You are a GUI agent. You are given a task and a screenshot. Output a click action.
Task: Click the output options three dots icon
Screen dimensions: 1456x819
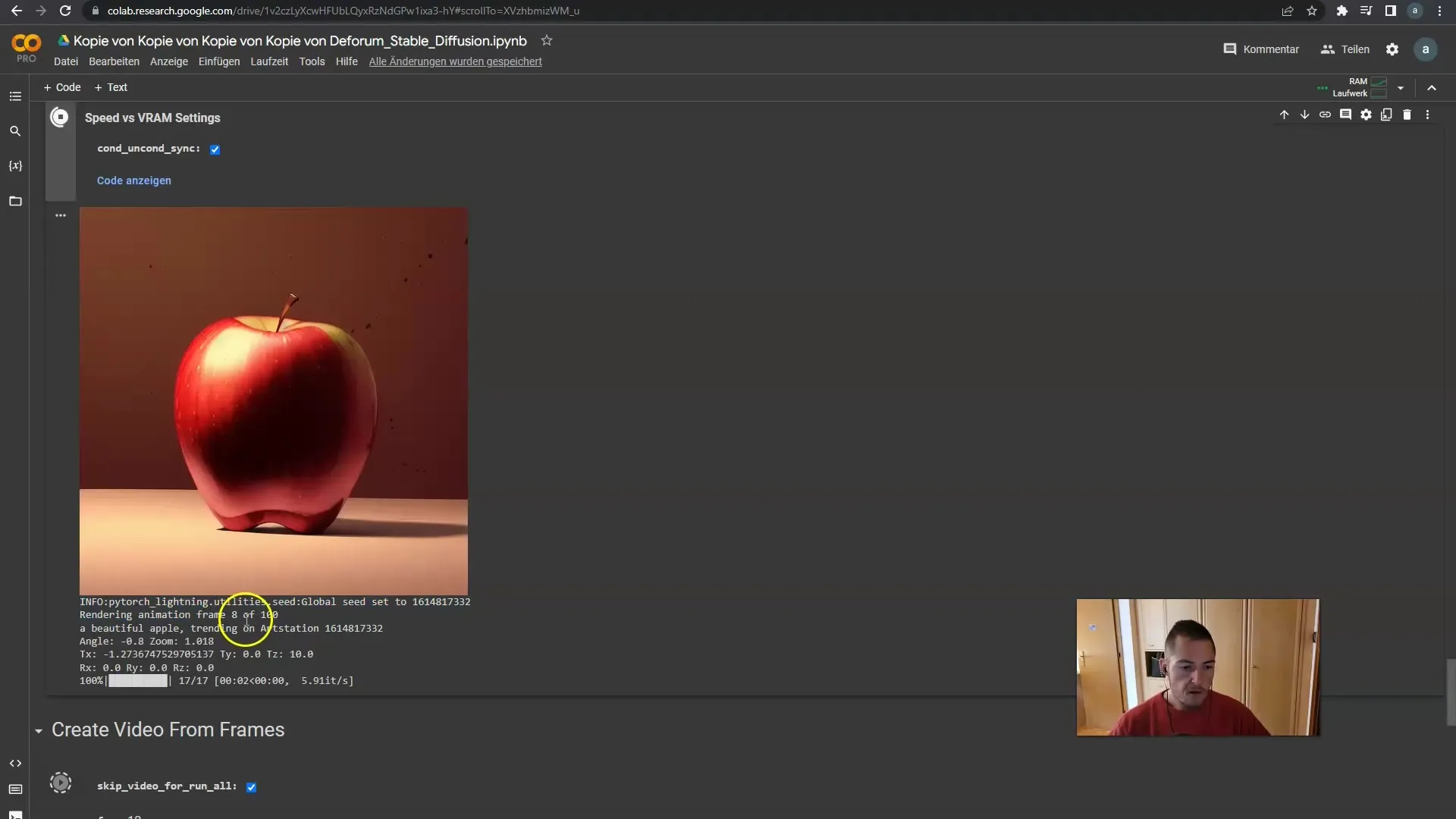[61, 215]
